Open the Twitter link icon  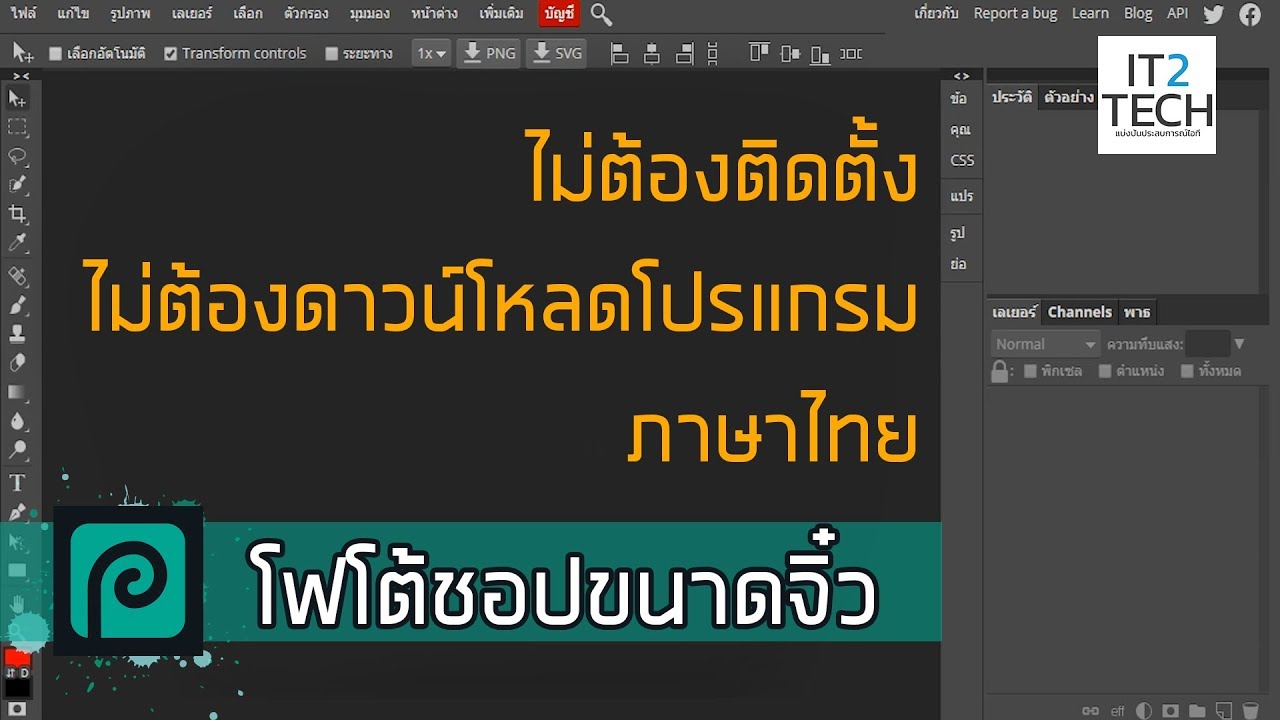pyautogui.click(x=1214, y=13)
